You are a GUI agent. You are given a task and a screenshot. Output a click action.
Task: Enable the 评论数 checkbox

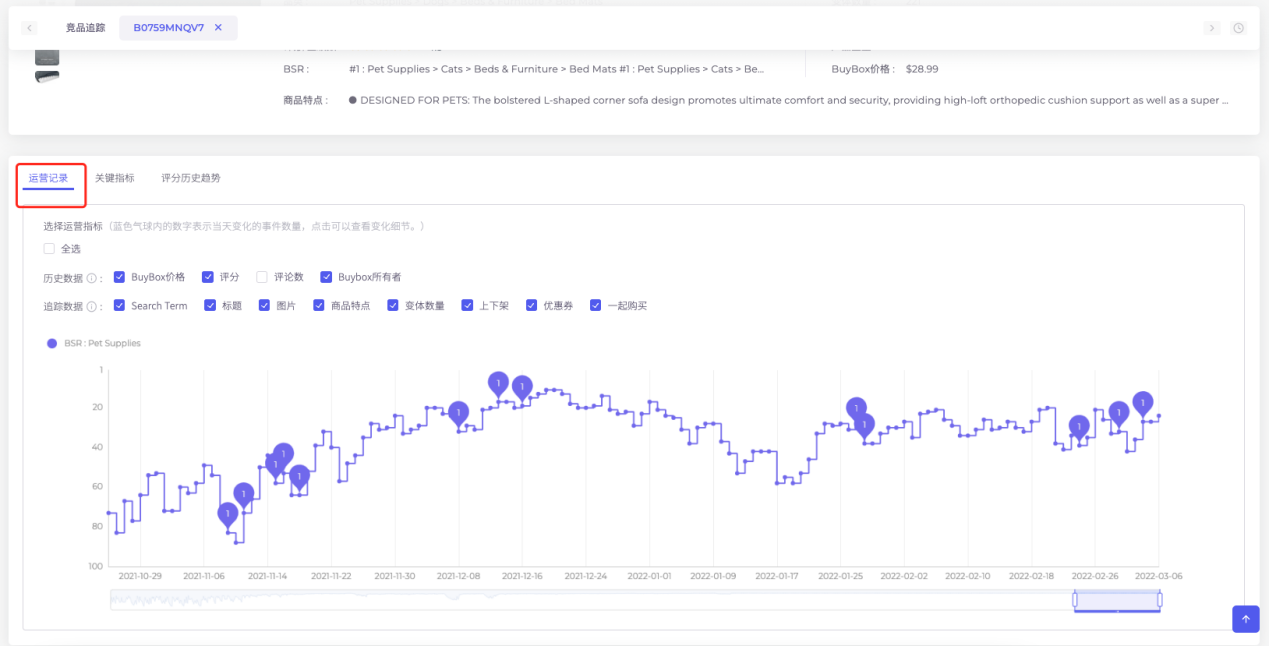click(262, 277)
